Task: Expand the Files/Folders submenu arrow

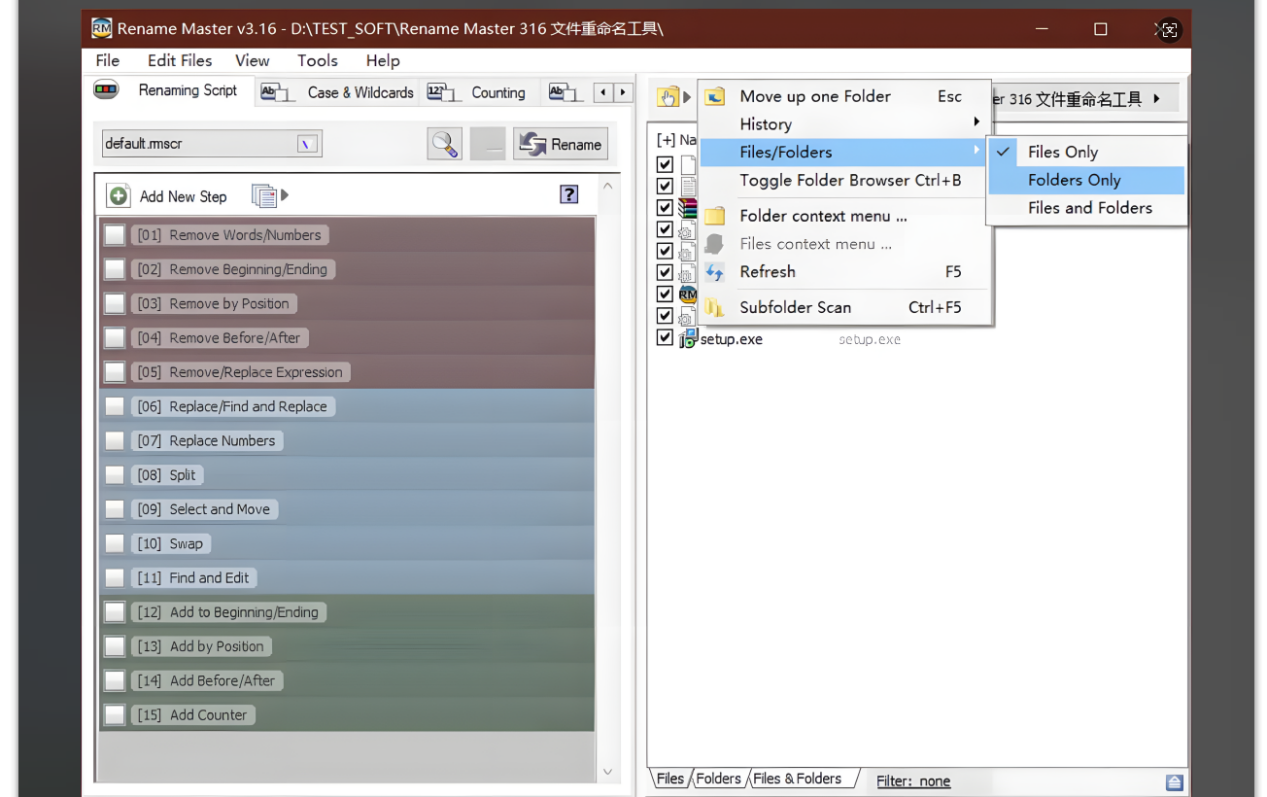Action: pos(976,151)
